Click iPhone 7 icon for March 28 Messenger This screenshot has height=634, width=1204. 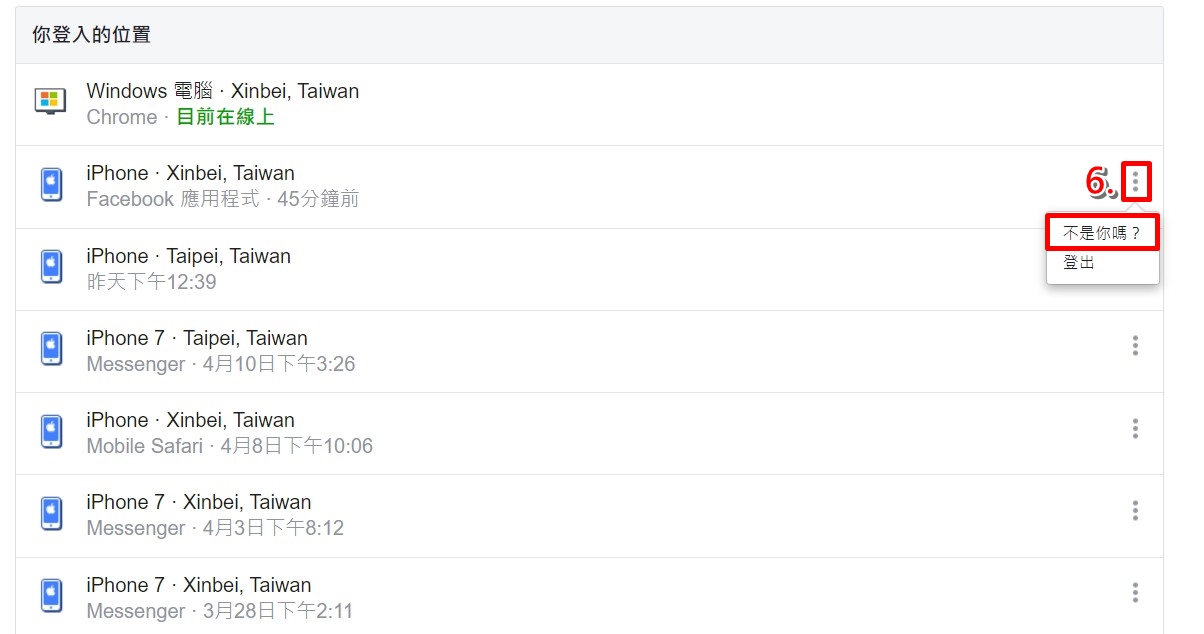(51, 595)
